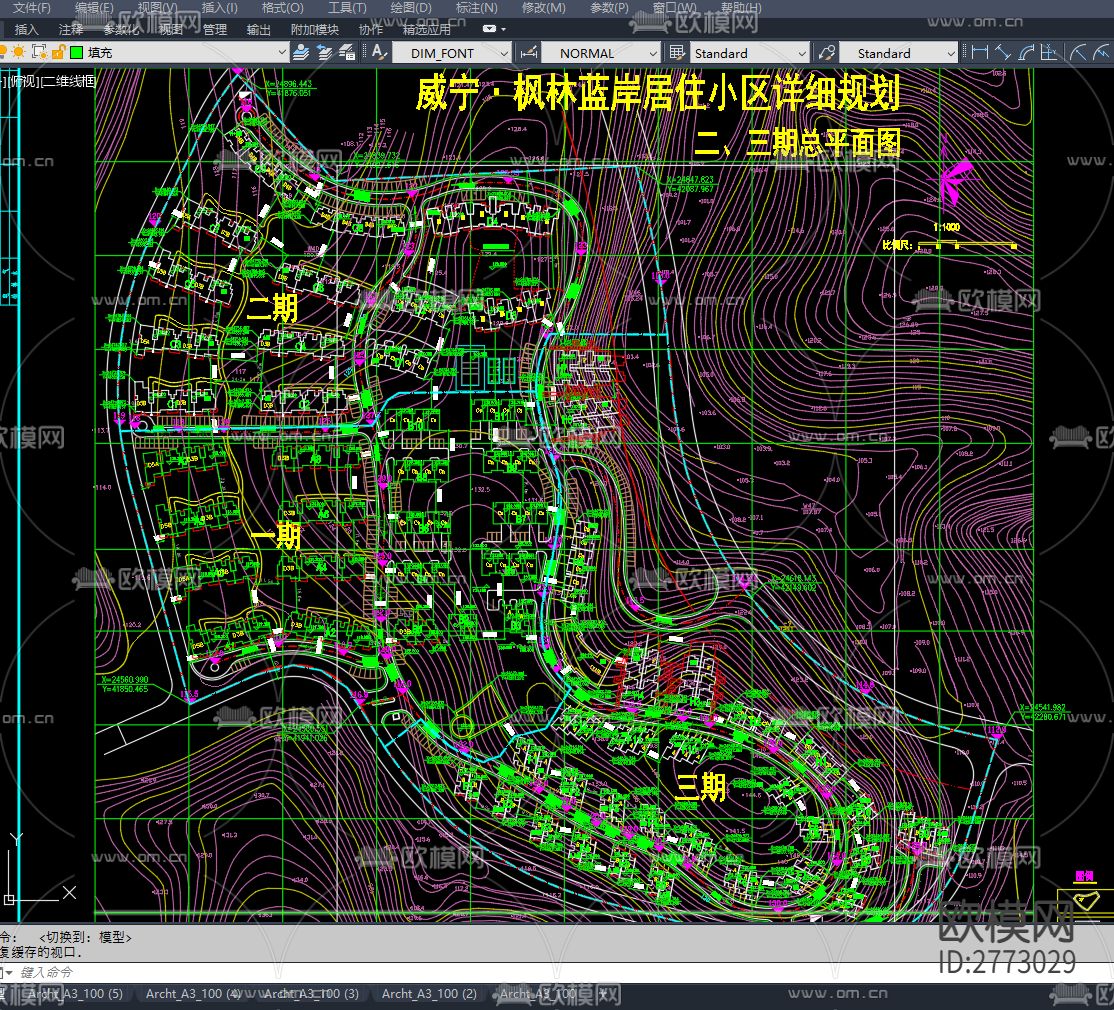Viewport: 1114px width, 1010px height.
Task: Open the Archt_A3_100 (2) layout tab
Action: 429,994
